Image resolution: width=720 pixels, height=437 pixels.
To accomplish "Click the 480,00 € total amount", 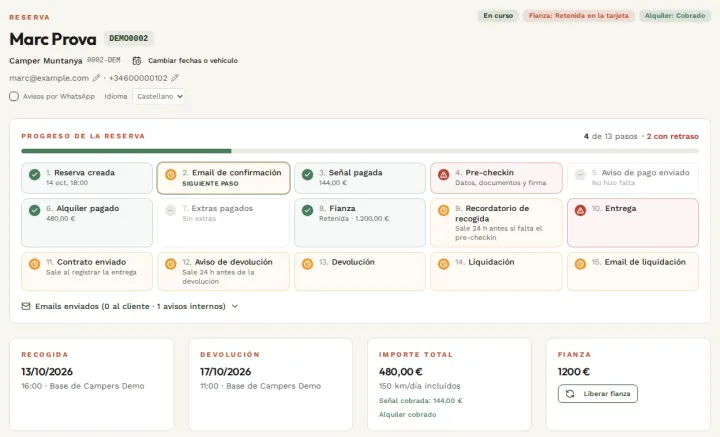I will [x=400, y=372].
